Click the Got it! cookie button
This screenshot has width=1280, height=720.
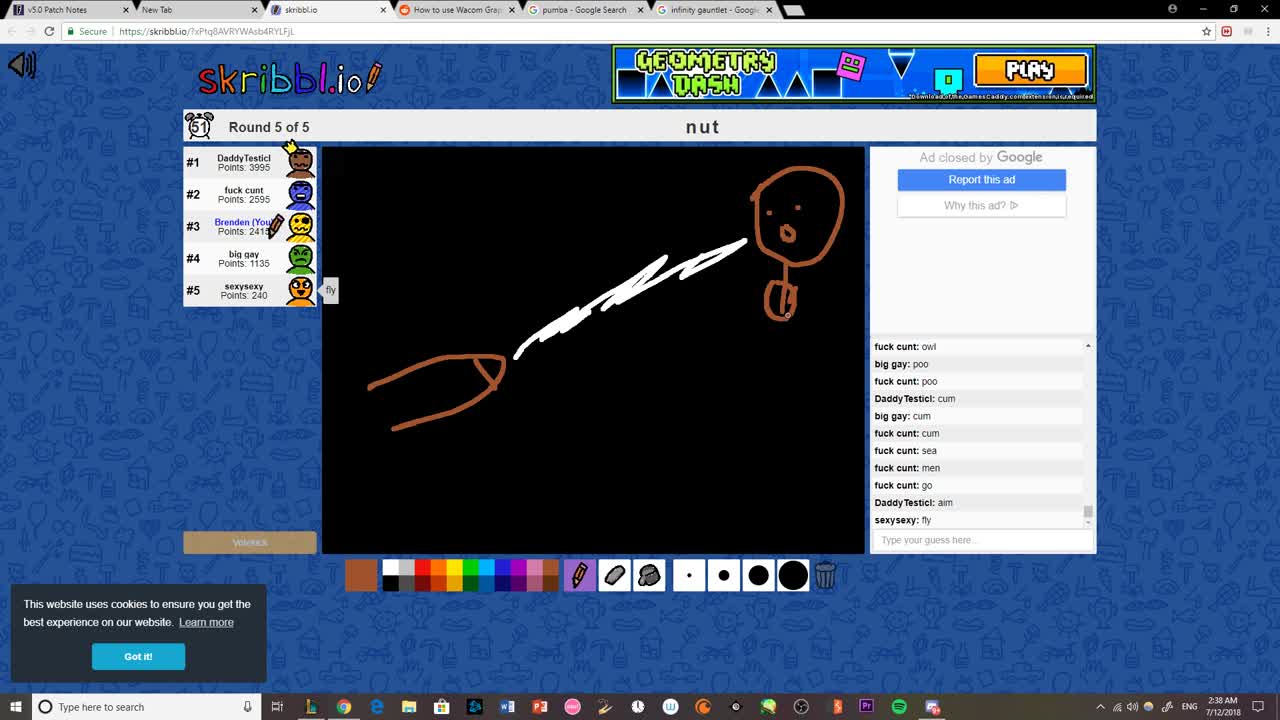138,656
